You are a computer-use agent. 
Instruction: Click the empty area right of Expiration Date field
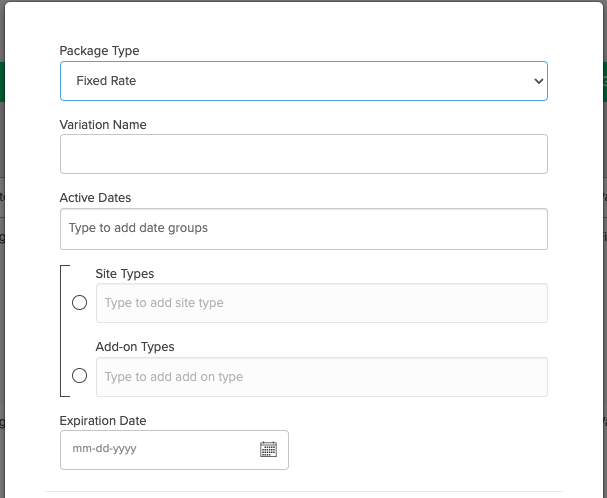point(420,449)
